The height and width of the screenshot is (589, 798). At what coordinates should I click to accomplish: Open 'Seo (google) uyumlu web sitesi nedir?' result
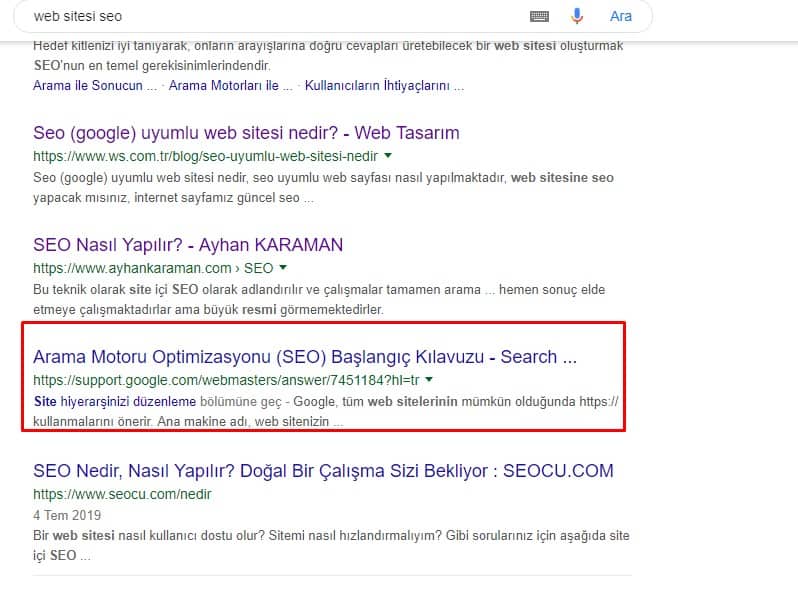point(246,133)
